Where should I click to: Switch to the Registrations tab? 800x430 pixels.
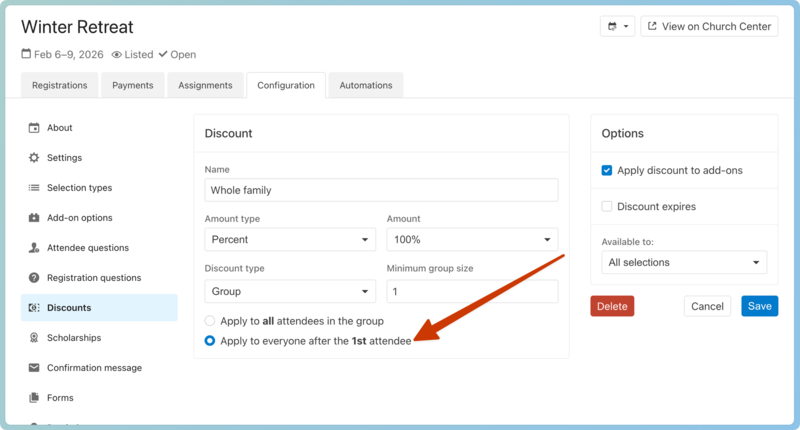pos(60,86)
